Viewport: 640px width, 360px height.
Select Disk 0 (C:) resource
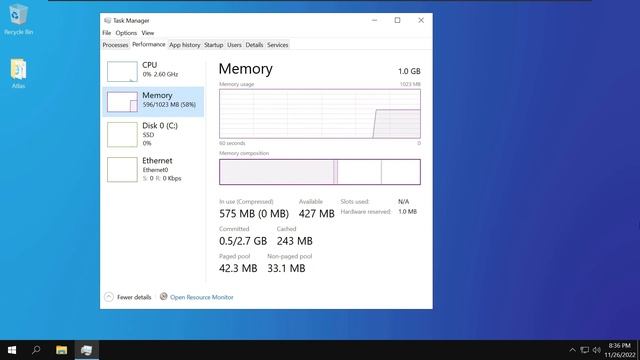[153, 134]
